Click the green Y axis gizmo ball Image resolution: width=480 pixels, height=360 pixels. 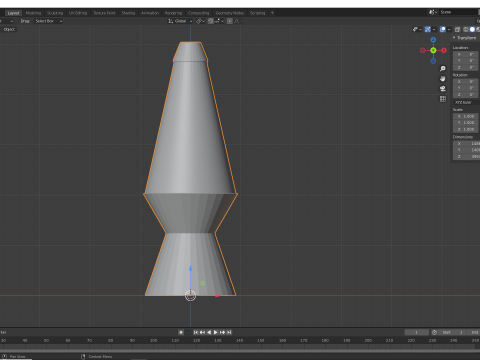click(433, 50)
